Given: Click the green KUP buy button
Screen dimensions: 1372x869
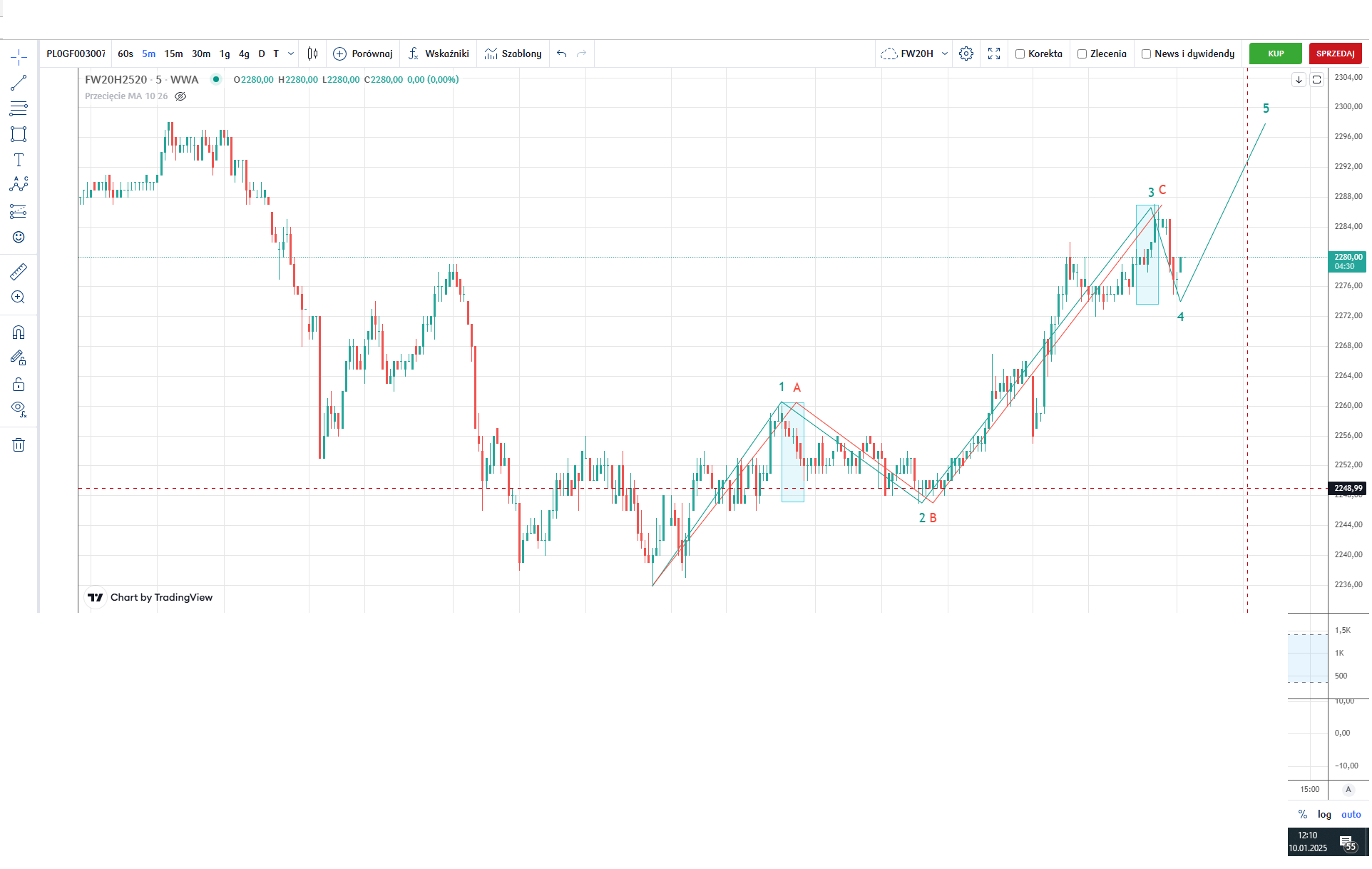Looking at the screenshot, I should (1276, 54).
